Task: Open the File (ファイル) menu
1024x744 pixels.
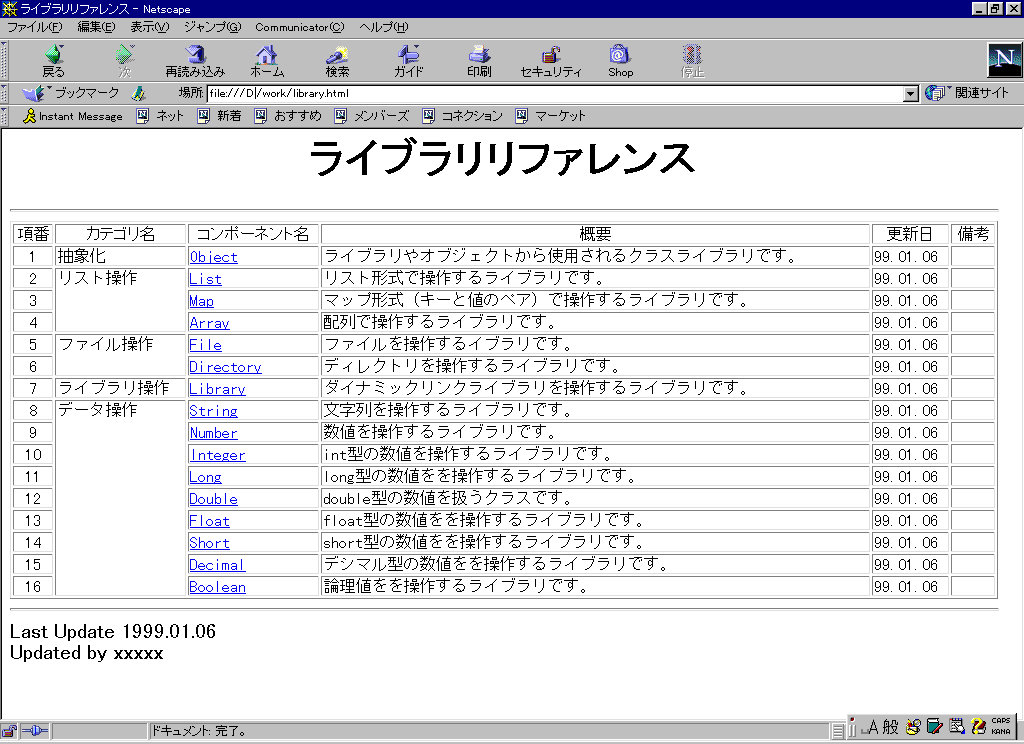Action: point(34,27)
